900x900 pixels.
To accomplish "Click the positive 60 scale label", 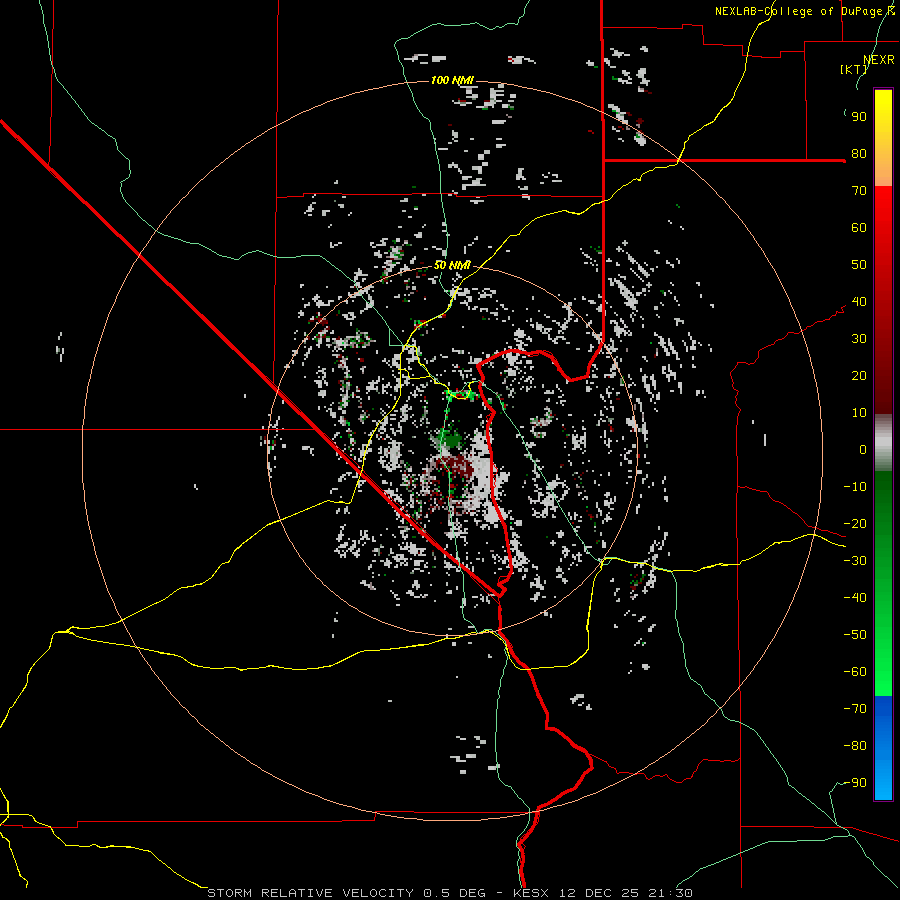I will pyautogui.click(x=859, y=228).
